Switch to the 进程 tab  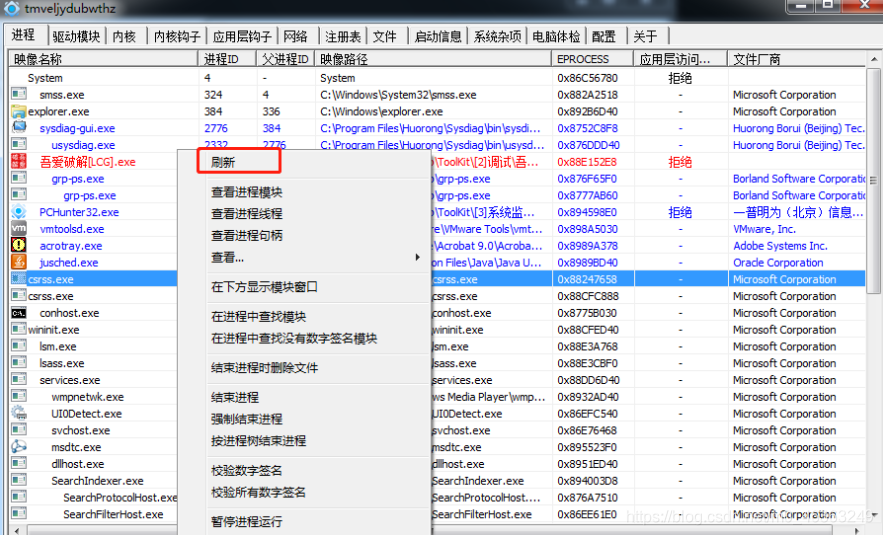(24, 35)
